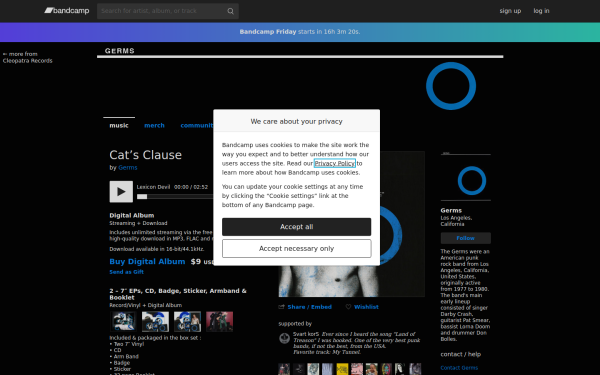Focus the artist, album, or track search field
600x375 pixels.
click(x=168, y=11)
